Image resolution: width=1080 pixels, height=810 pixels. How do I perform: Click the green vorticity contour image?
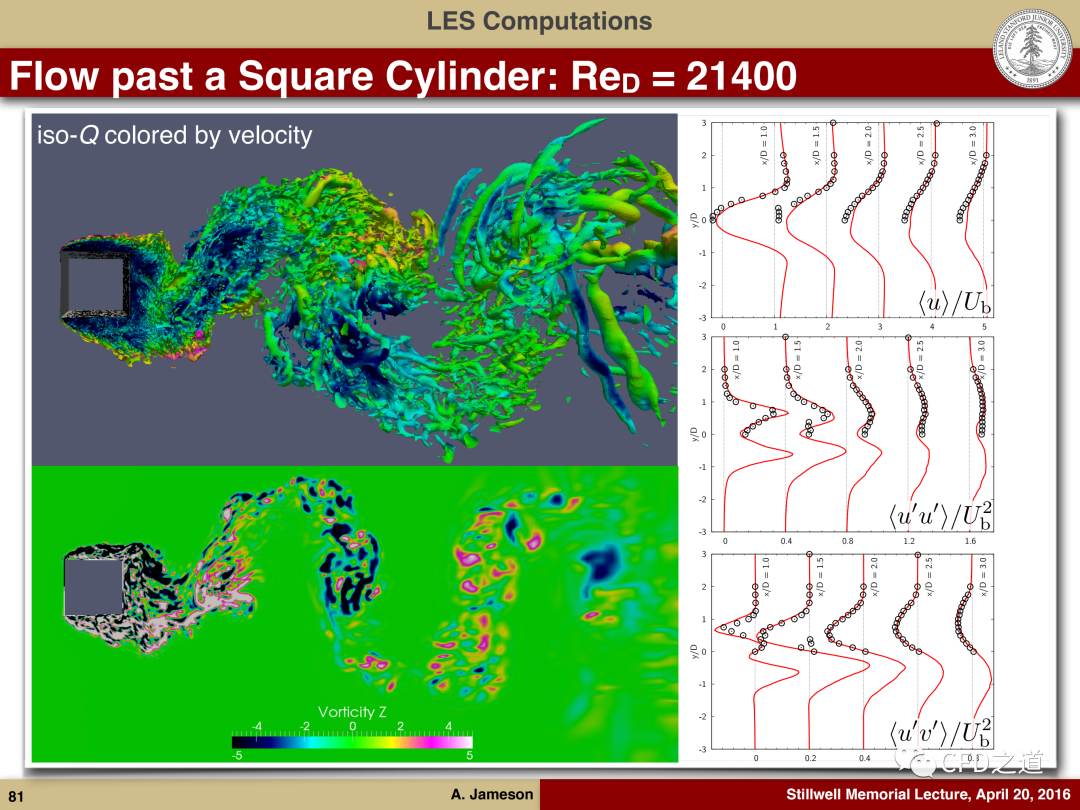355,614
